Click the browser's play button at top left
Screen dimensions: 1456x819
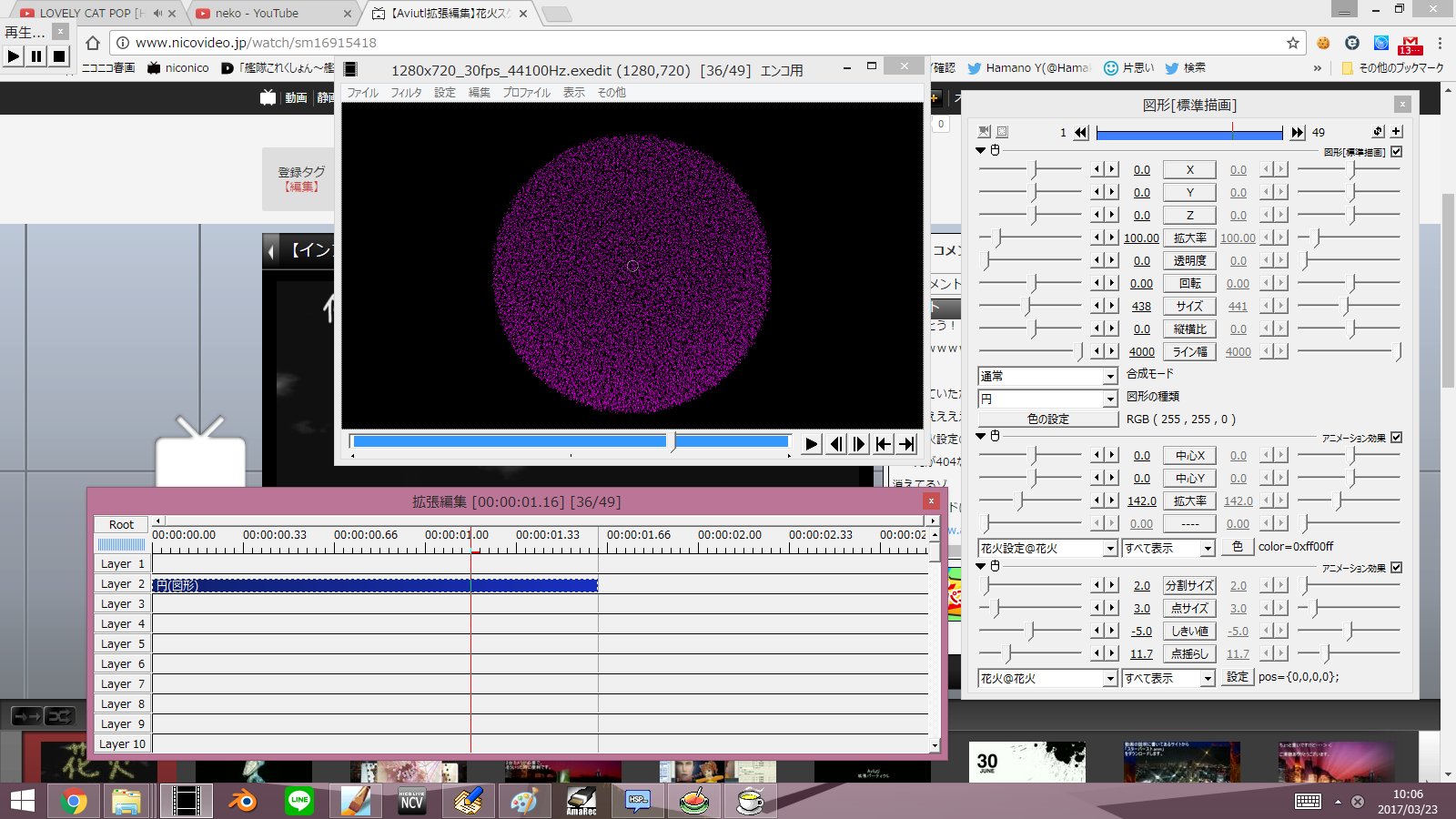(x=13, y=56)
